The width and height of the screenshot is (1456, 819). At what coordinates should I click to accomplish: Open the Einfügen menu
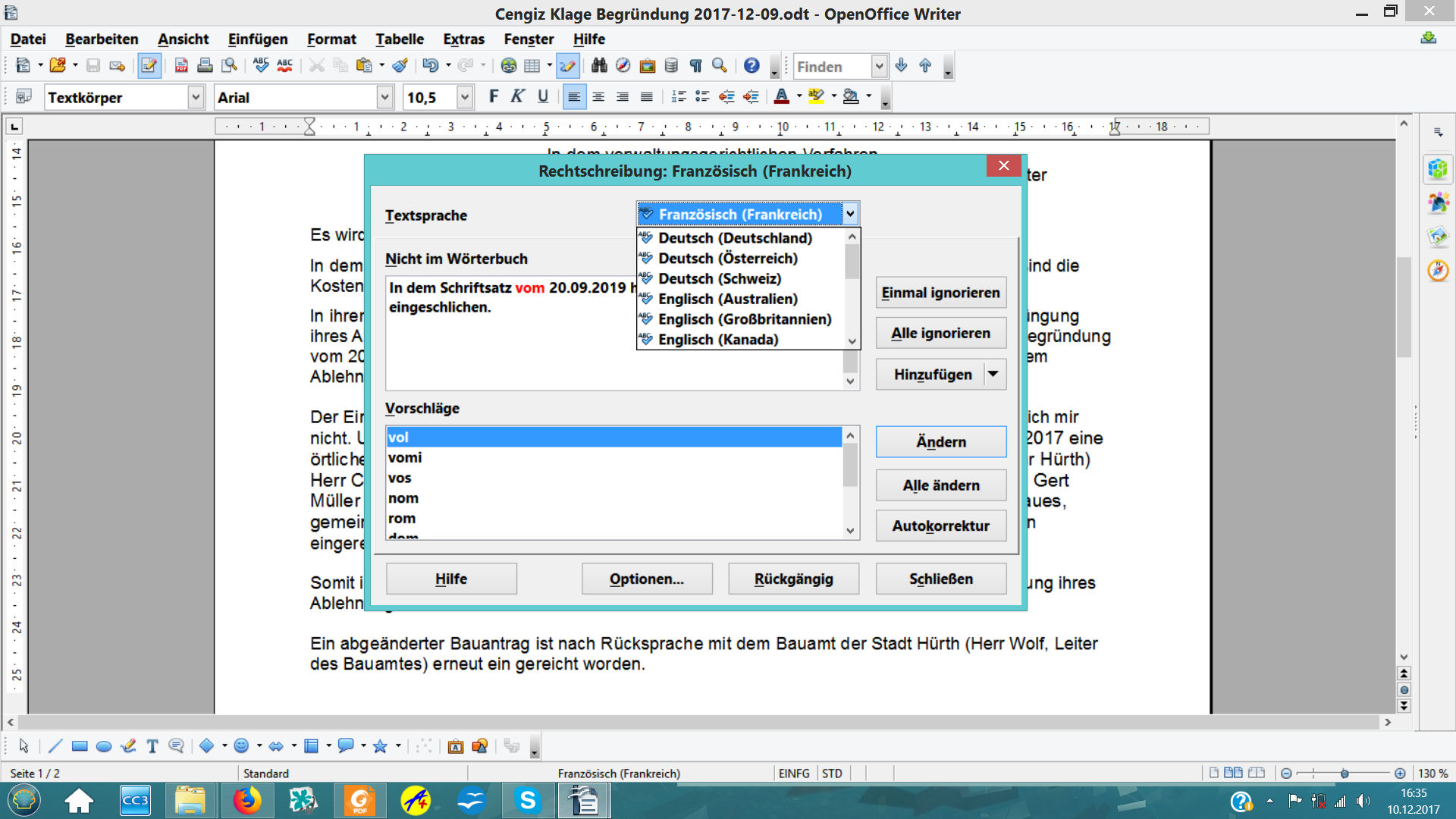(x=258, y=39)
